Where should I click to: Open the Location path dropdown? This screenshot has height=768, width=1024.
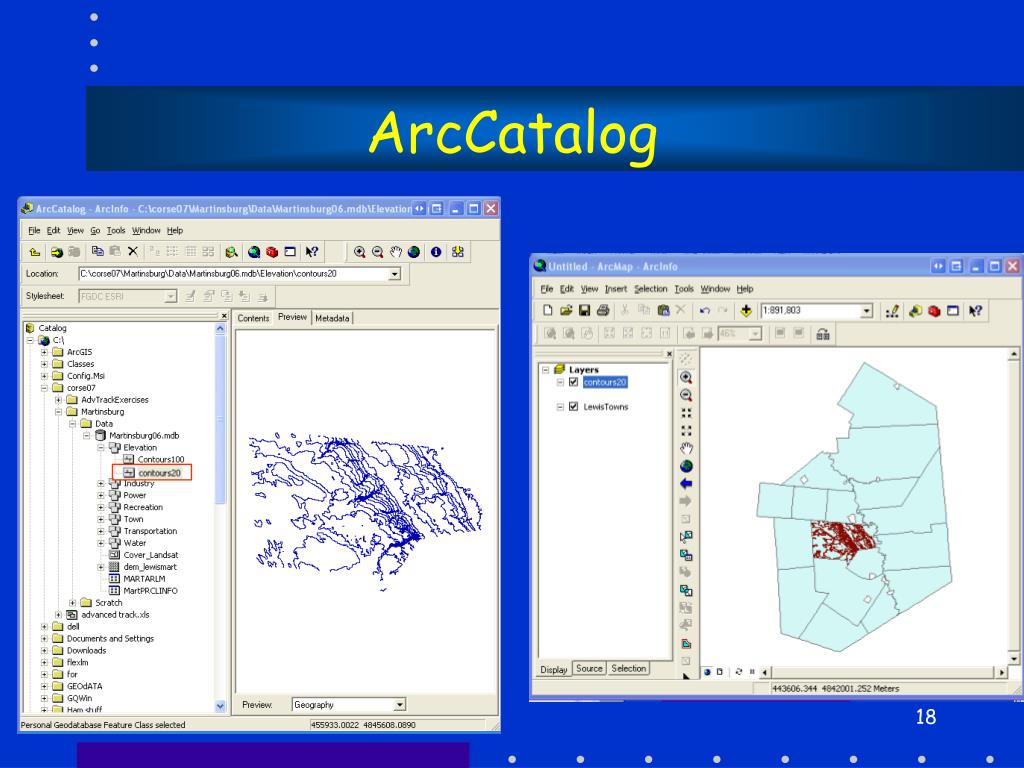tap(394, 274)
